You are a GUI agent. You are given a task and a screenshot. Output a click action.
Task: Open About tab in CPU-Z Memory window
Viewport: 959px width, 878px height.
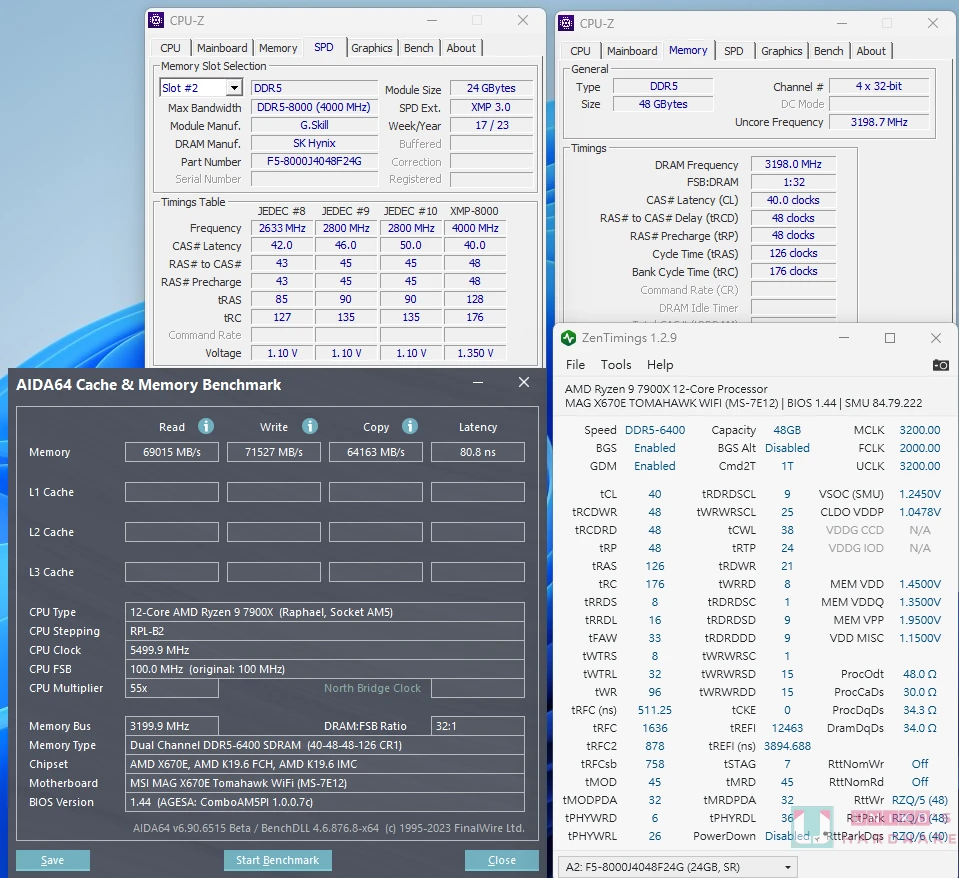[871, 51]
